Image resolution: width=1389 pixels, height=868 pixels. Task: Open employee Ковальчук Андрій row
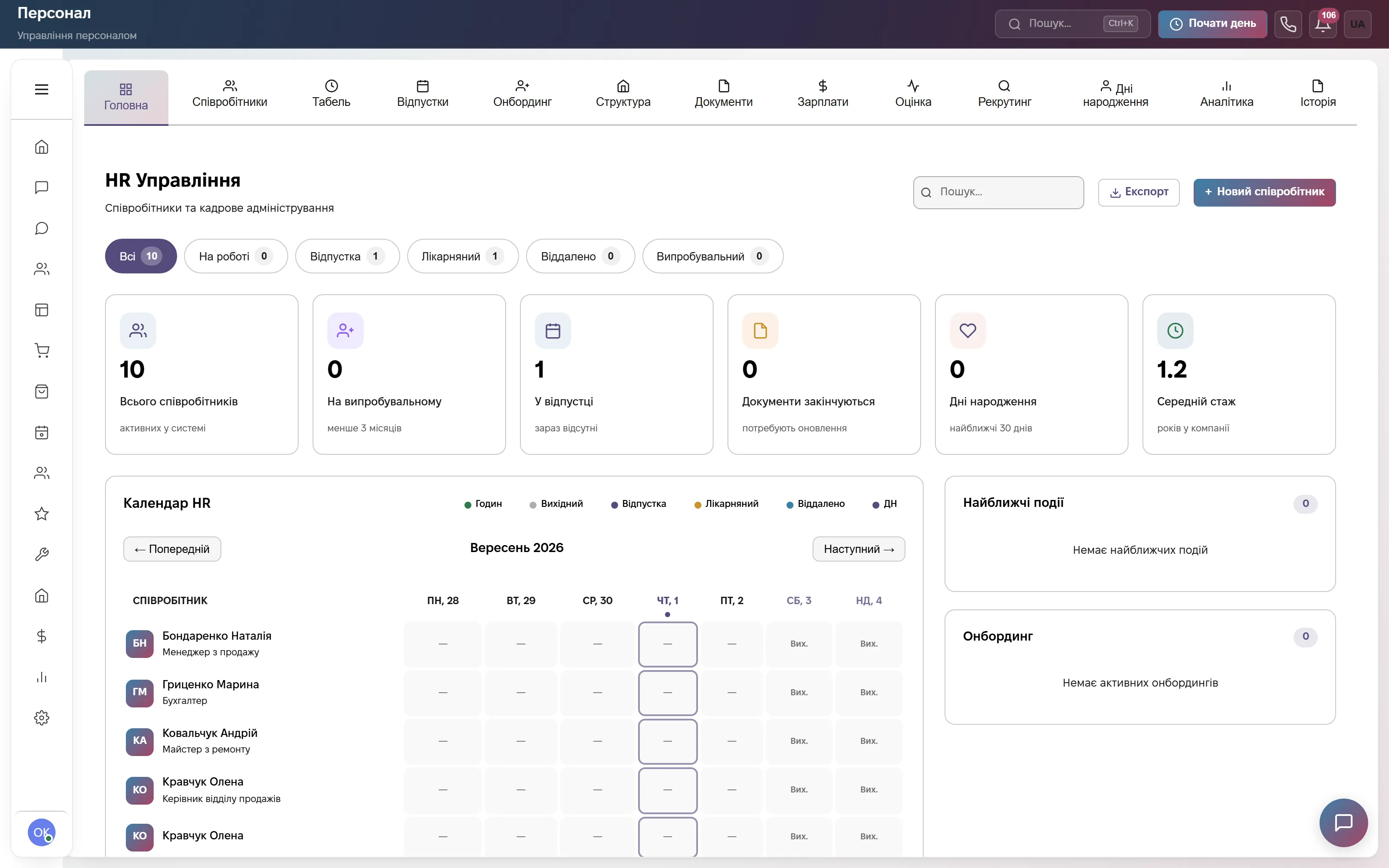(513, 741)
